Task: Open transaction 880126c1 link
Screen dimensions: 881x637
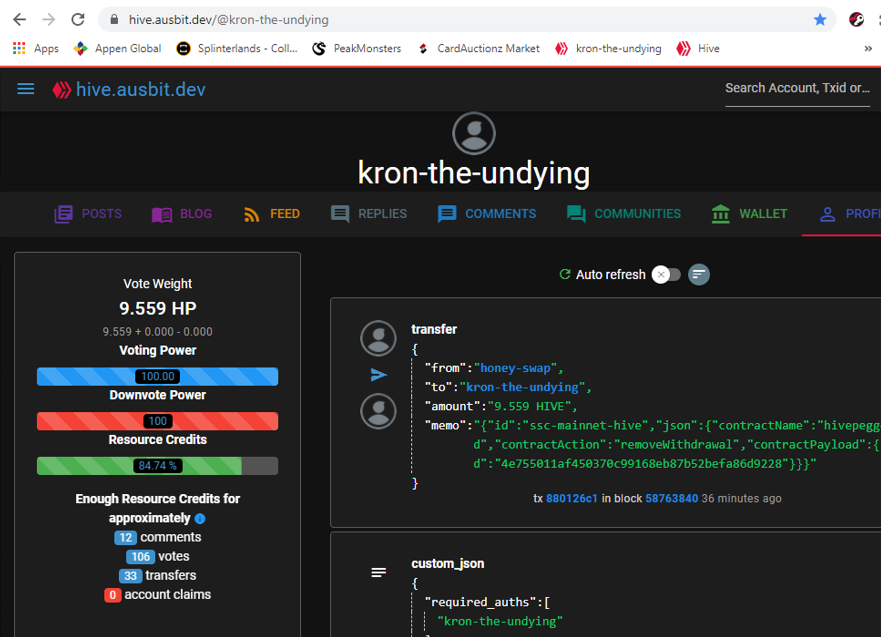Action: pyautogui.click(x=571, y=498)
